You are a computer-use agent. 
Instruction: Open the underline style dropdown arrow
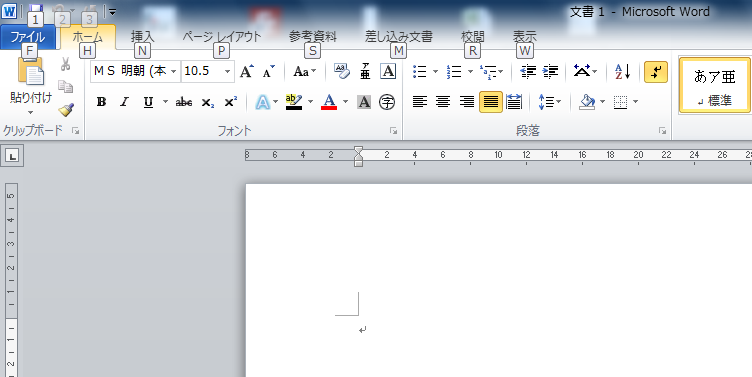[x=165, y=102]
